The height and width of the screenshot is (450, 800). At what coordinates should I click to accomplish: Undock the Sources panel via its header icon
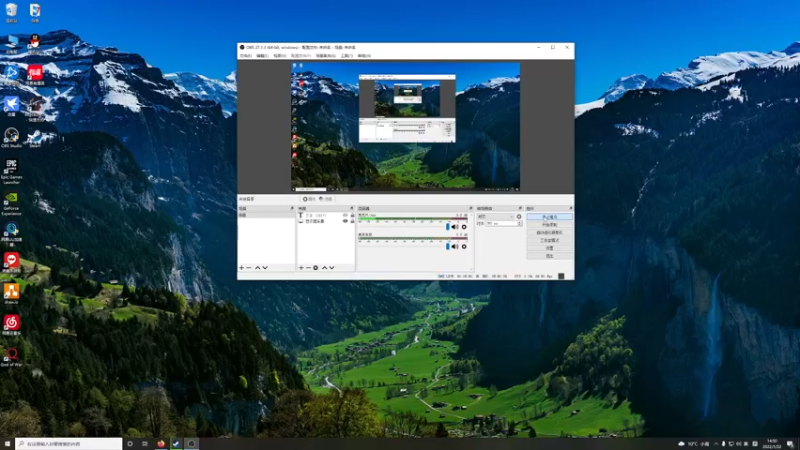coord(352,208)
